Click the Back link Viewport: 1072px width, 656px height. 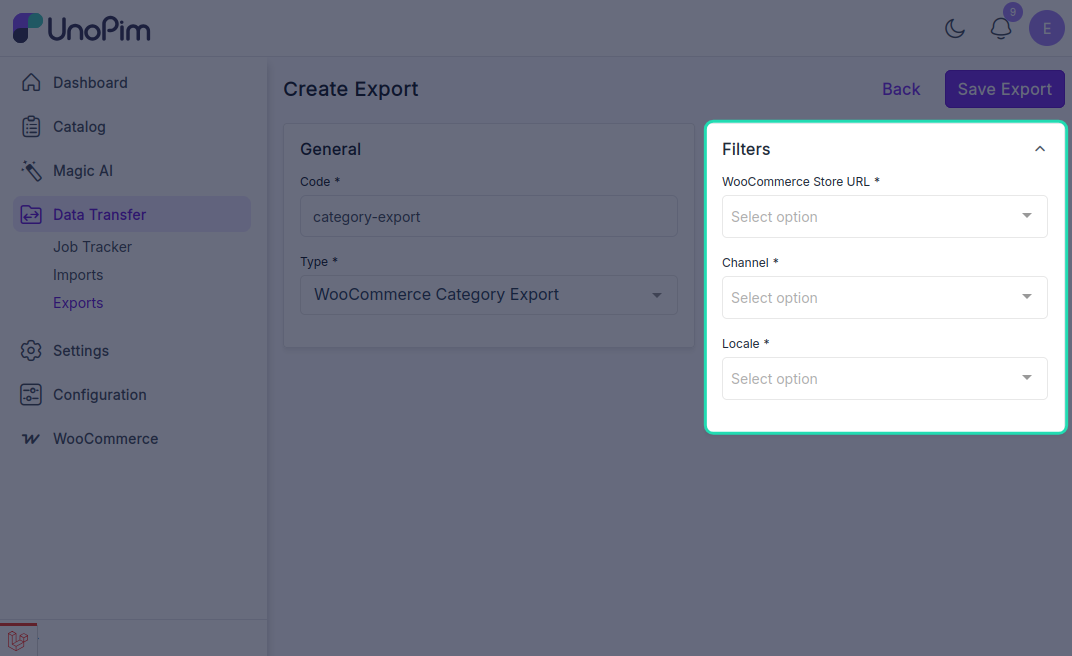tap(900, 89)
